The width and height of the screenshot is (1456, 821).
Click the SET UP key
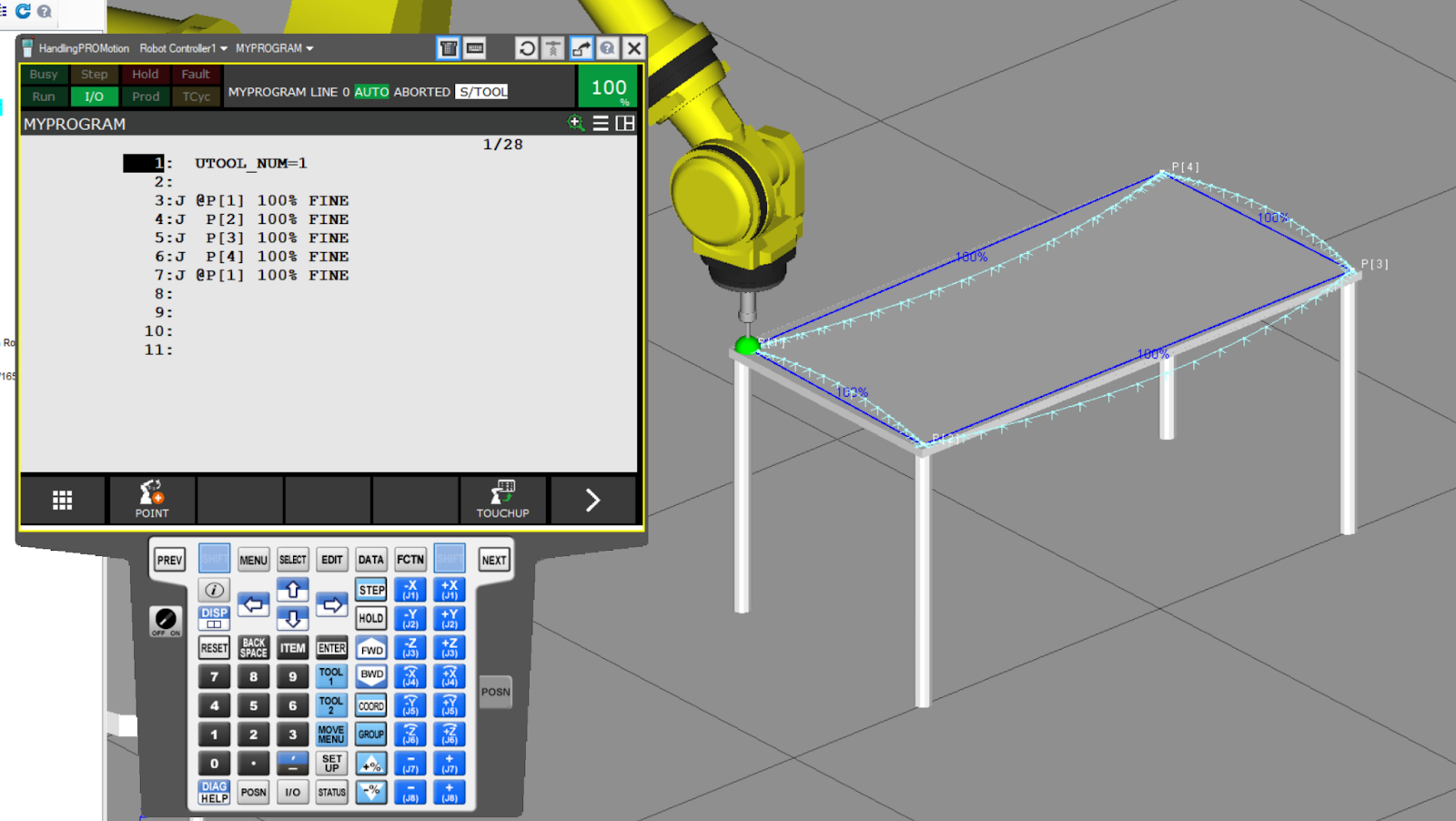click(331, 763)
